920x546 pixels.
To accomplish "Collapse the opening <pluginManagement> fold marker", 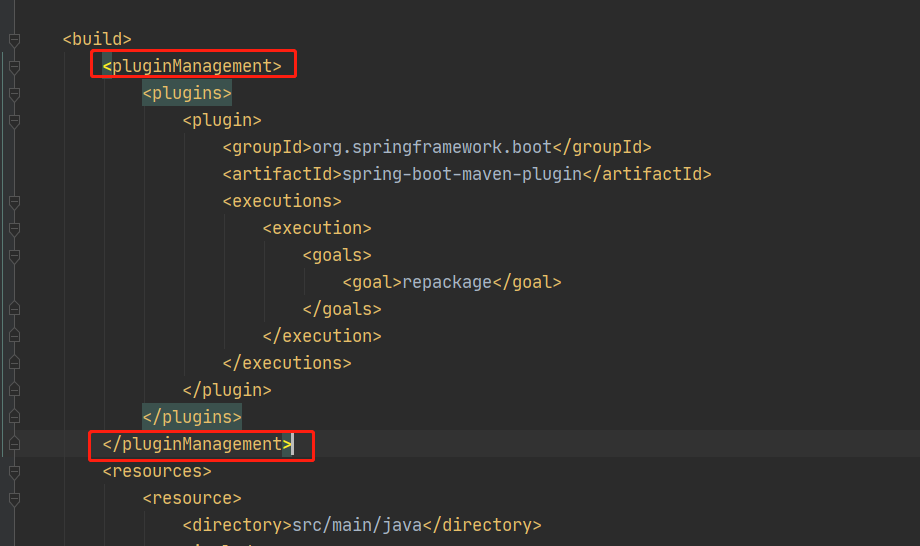I will tap(14, 66).
